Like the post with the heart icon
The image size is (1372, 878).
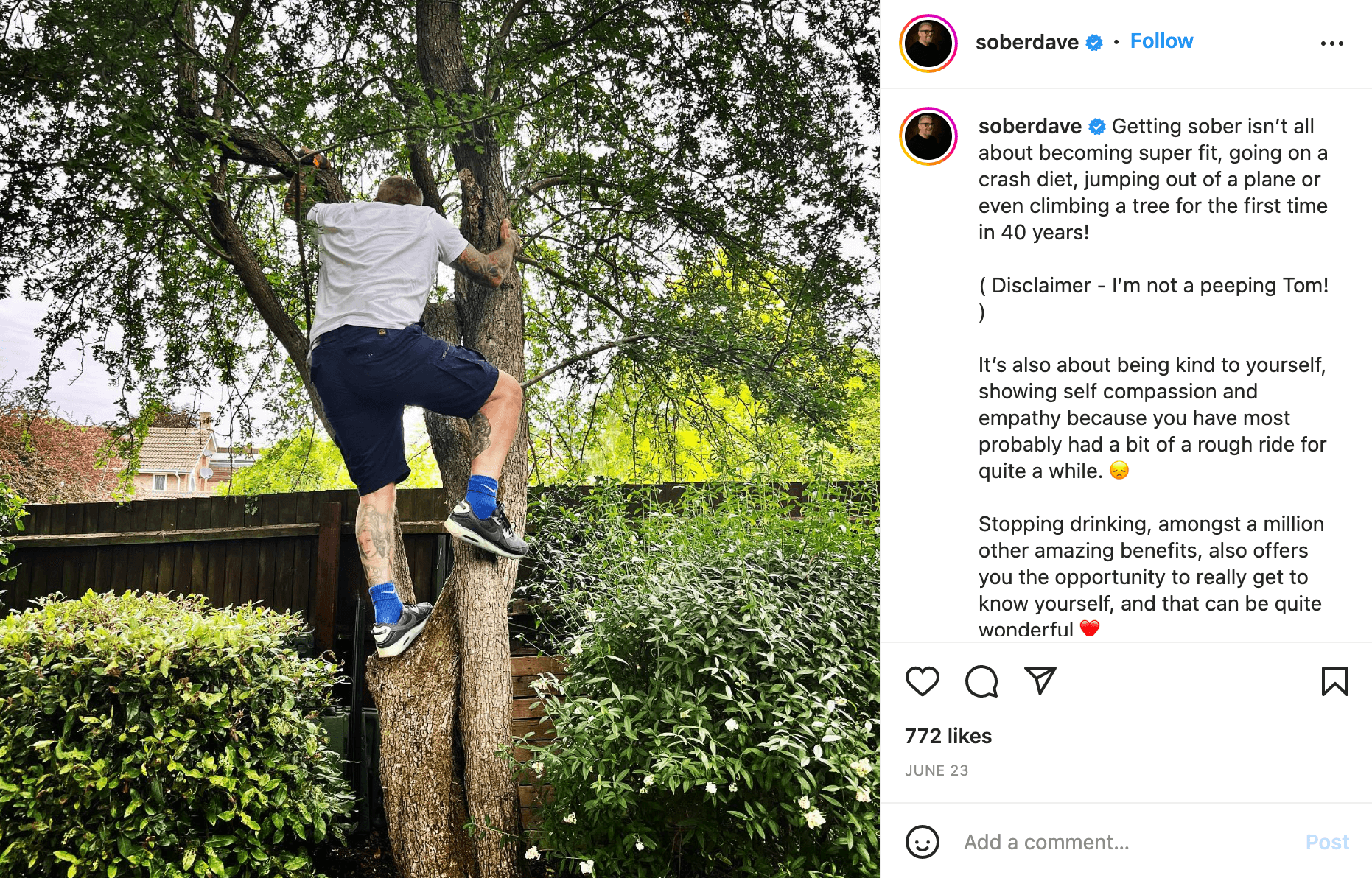coord(922,681)
